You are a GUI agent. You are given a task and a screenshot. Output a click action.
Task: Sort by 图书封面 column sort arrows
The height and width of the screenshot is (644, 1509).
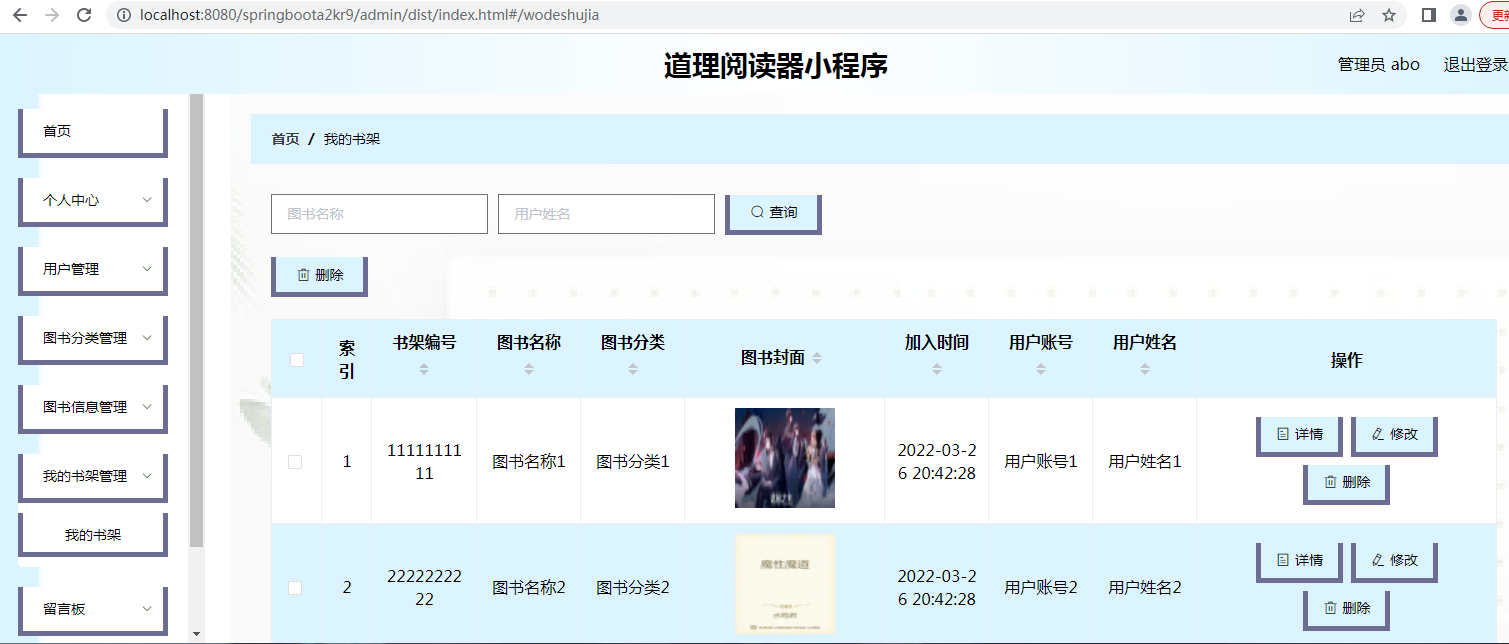pyautogui.click(x=817, y=358)
